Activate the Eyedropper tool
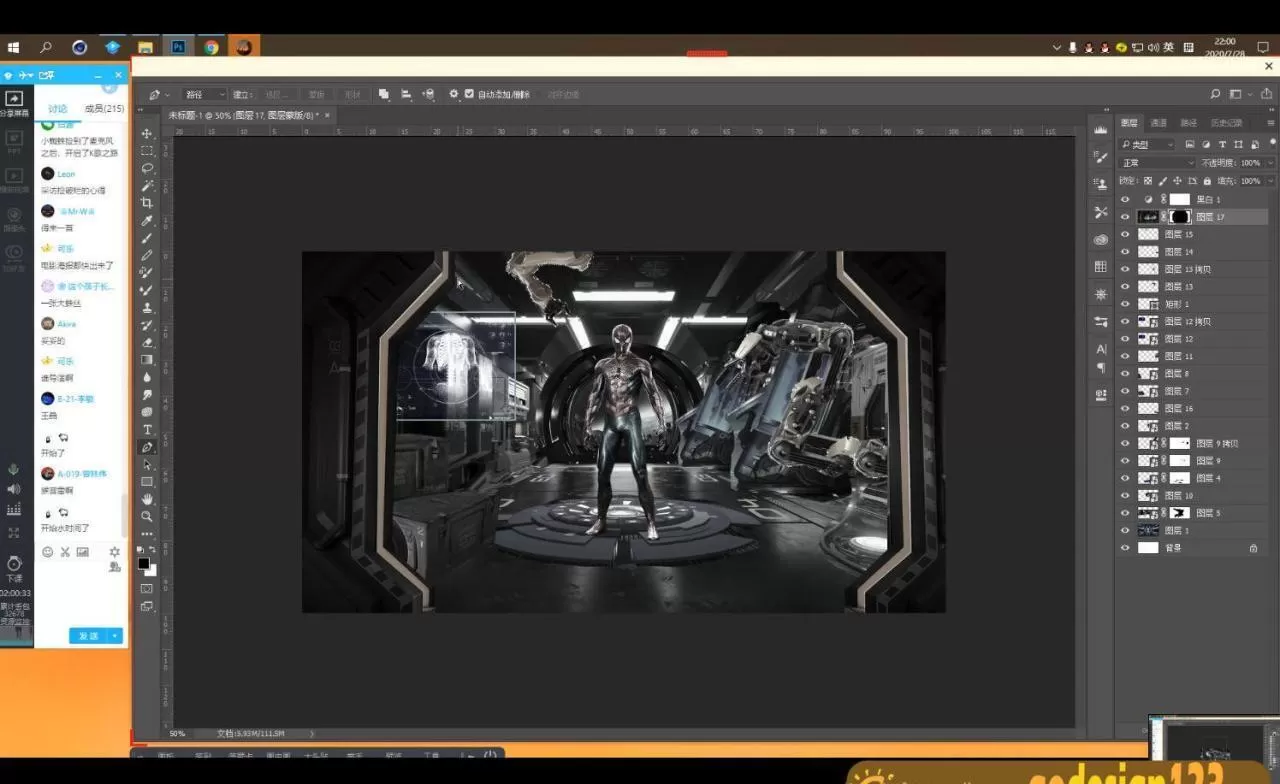This screenshot has height=784, width=1280. point(147,221)
